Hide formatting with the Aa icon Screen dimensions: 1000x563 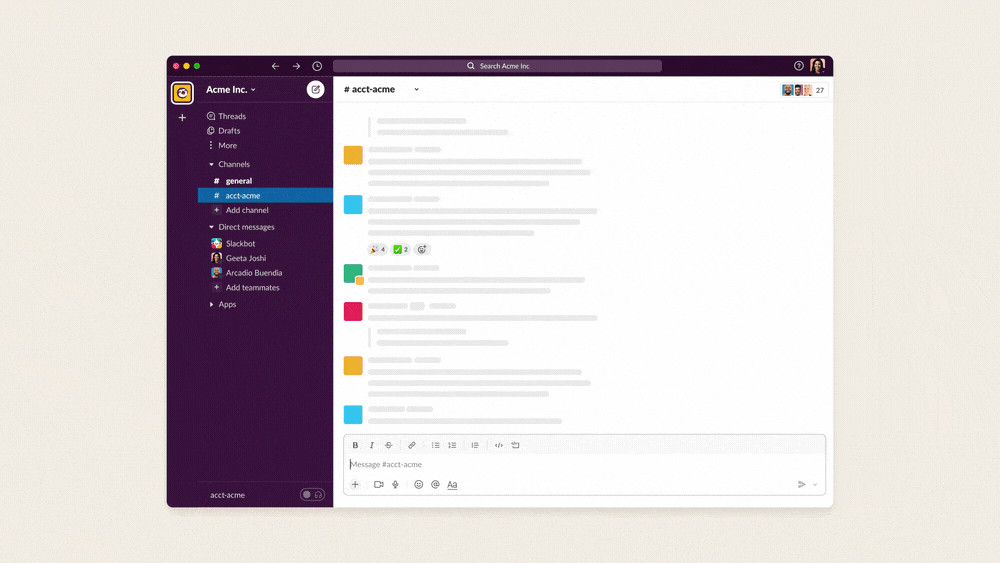coord(452,485)
